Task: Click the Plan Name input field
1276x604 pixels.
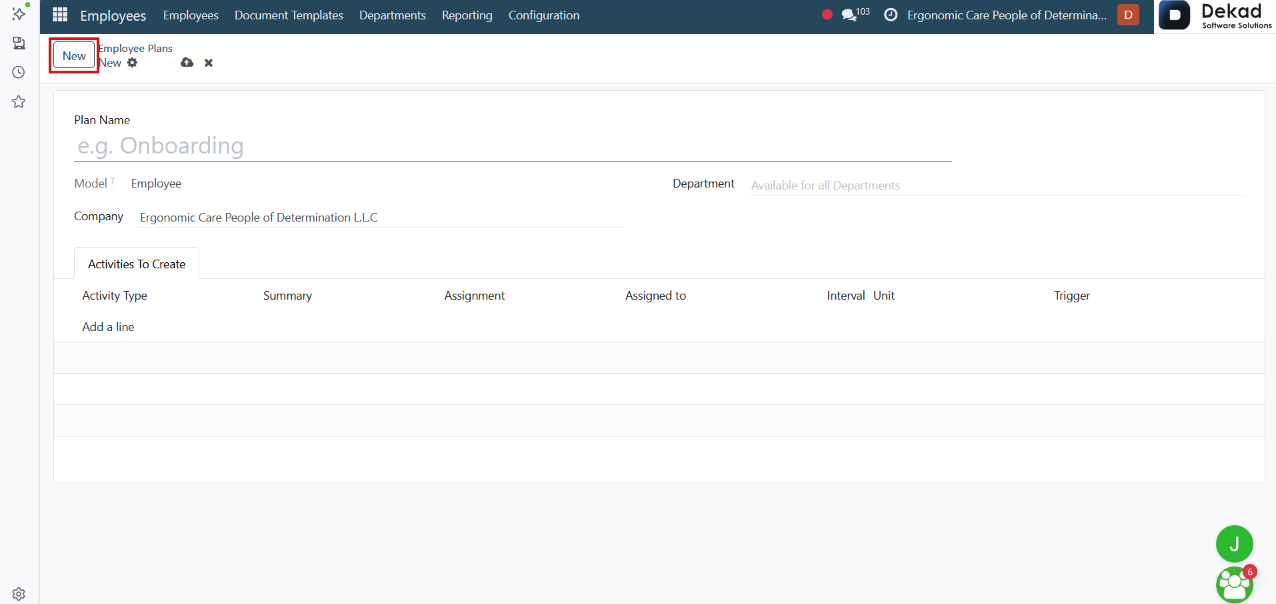Action: pyautogui.click(x=513, y=146)
